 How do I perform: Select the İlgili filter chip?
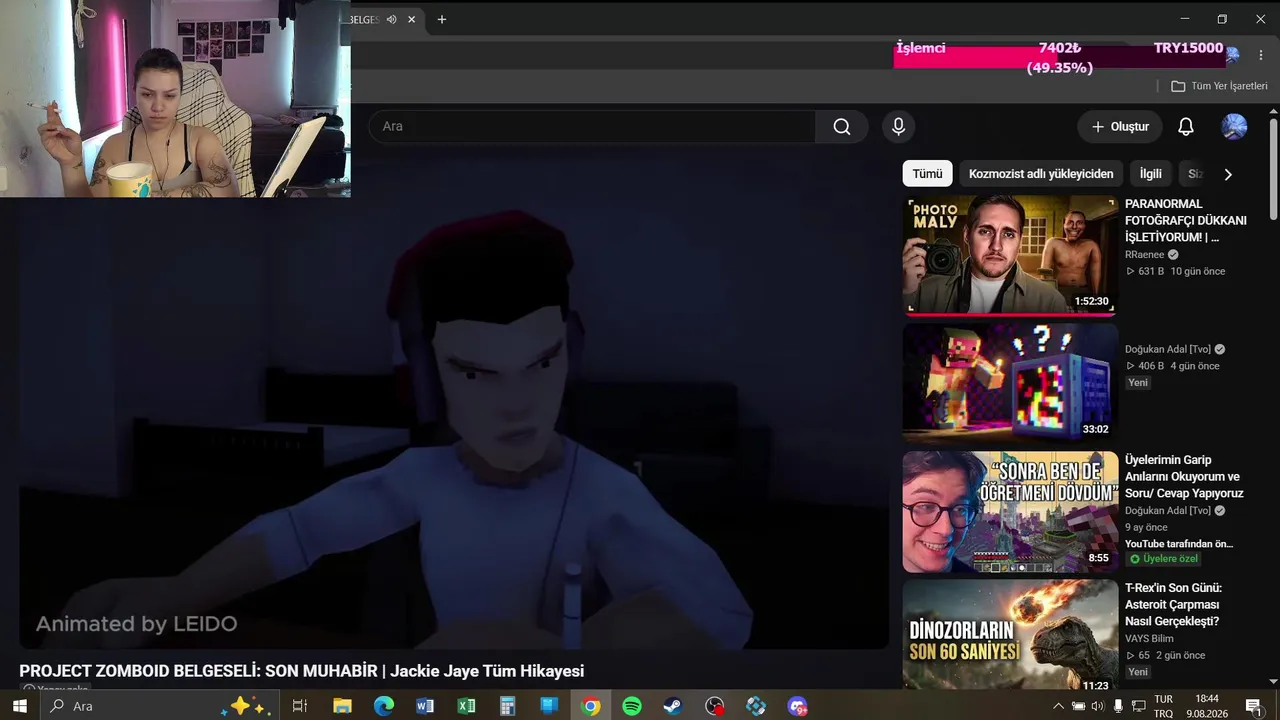point(1151,174)
